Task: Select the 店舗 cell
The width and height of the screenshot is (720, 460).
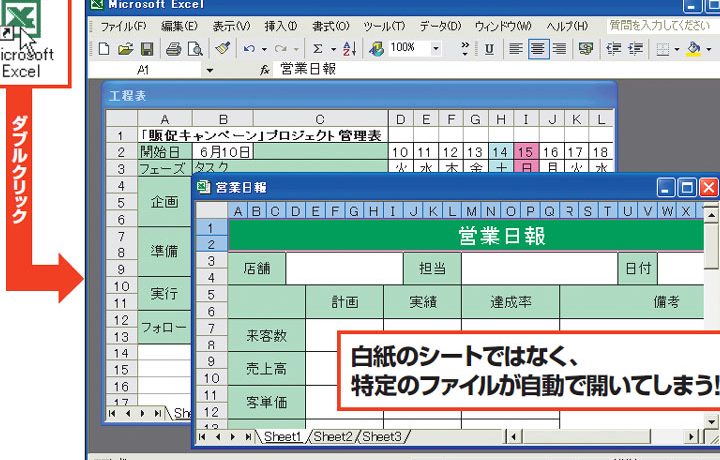Action: pyautogui.click(x=257, y=268)
